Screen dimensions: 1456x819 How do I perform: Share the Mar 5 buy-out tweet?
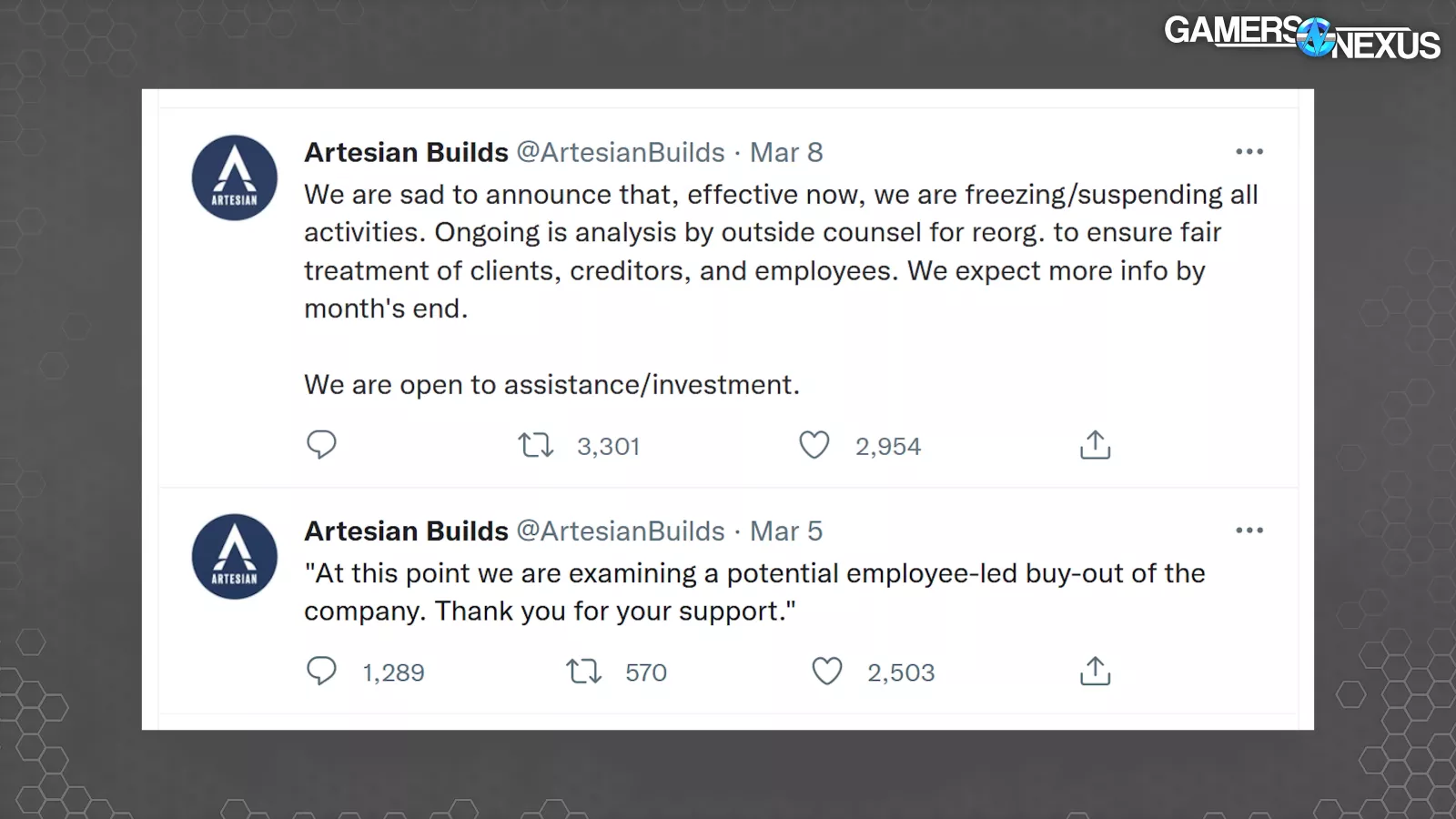click(1095, 672)
